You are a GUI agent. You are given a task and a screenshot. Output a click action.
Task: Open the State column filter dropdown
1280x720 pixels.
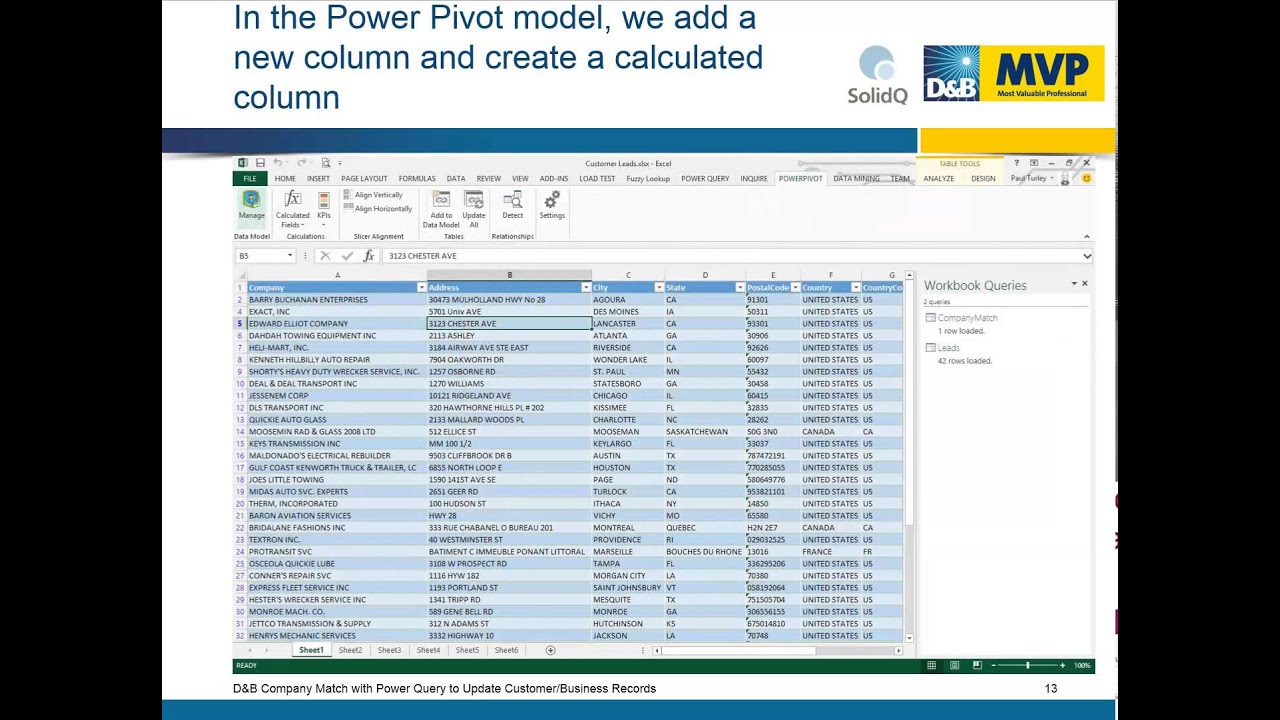pos(740,288)
